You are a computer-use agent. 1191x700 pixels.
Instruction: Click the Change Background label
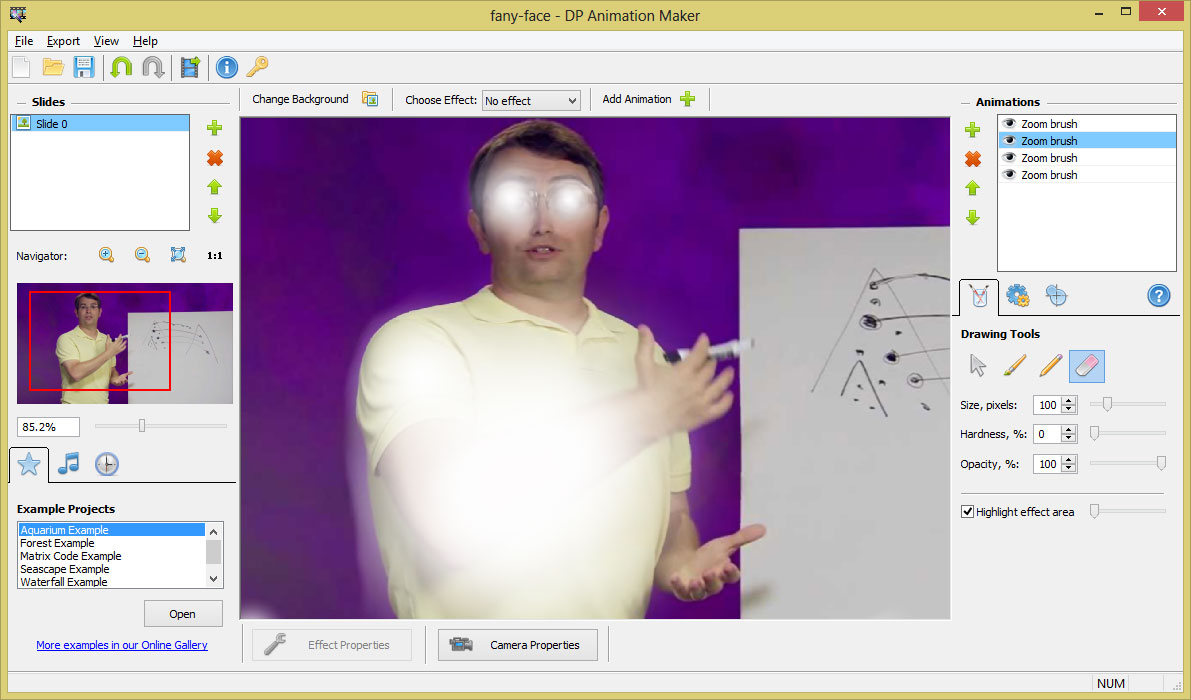tap(300, 99)
